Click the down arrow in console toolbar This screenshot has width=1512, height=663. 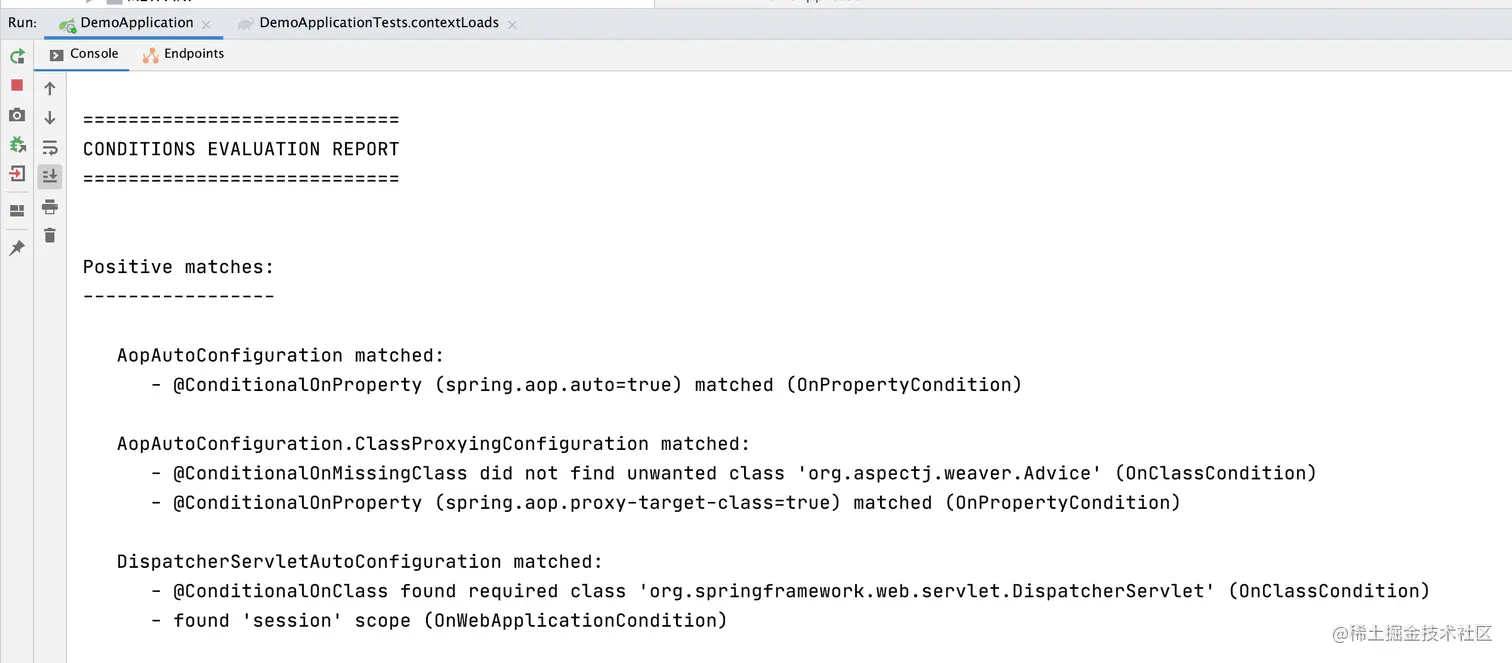click(50, 118)
